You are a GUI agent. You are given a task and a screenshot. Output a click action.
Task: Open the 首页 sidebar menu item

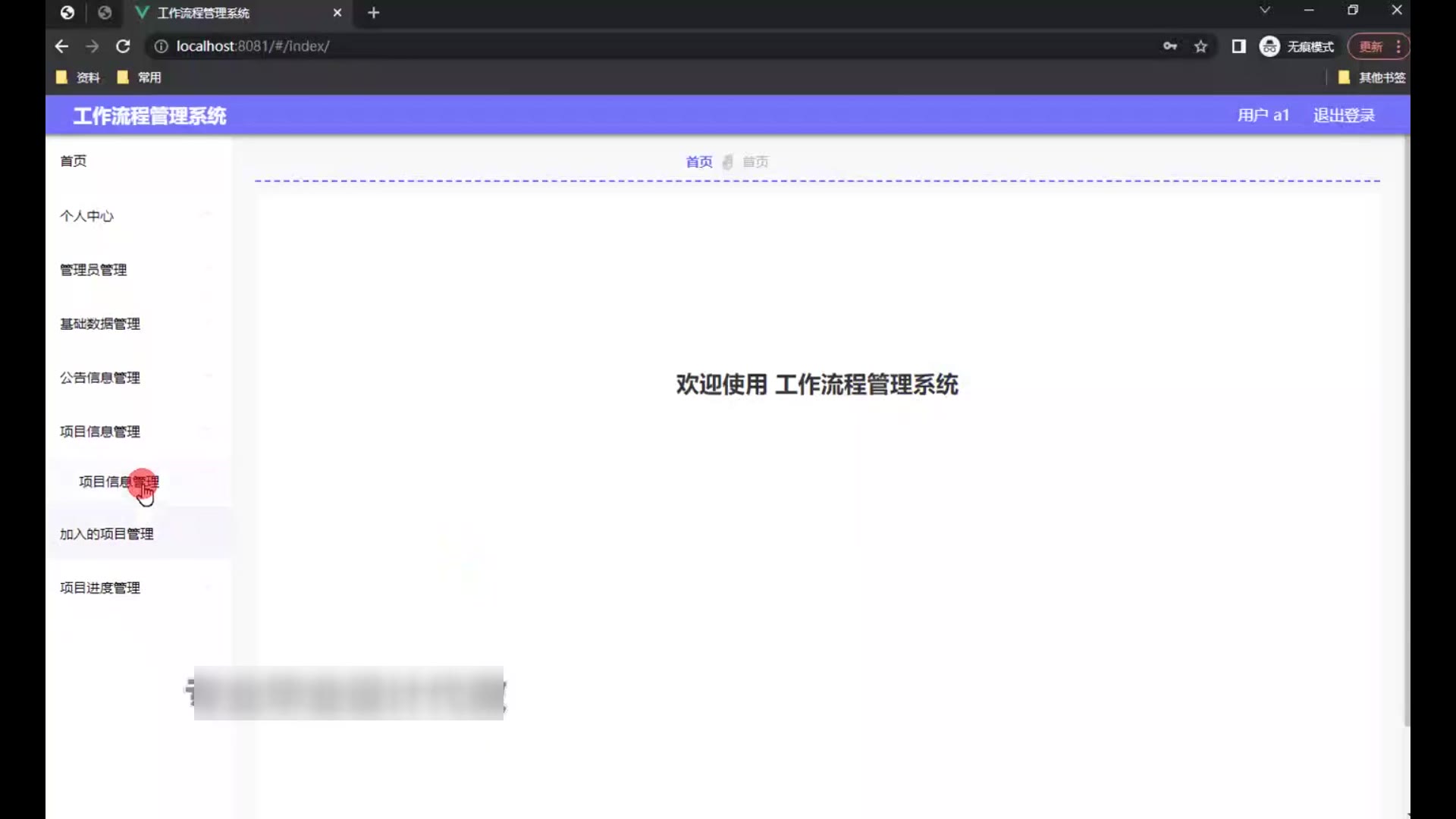[74, 161]
